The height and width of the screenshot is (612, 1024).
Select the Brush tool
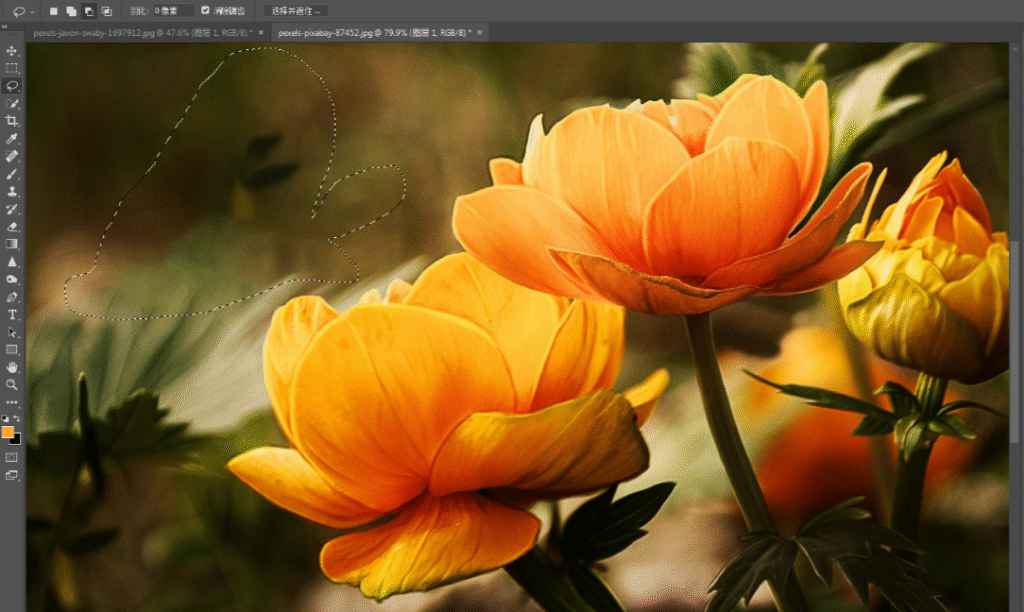coord(12,174)
